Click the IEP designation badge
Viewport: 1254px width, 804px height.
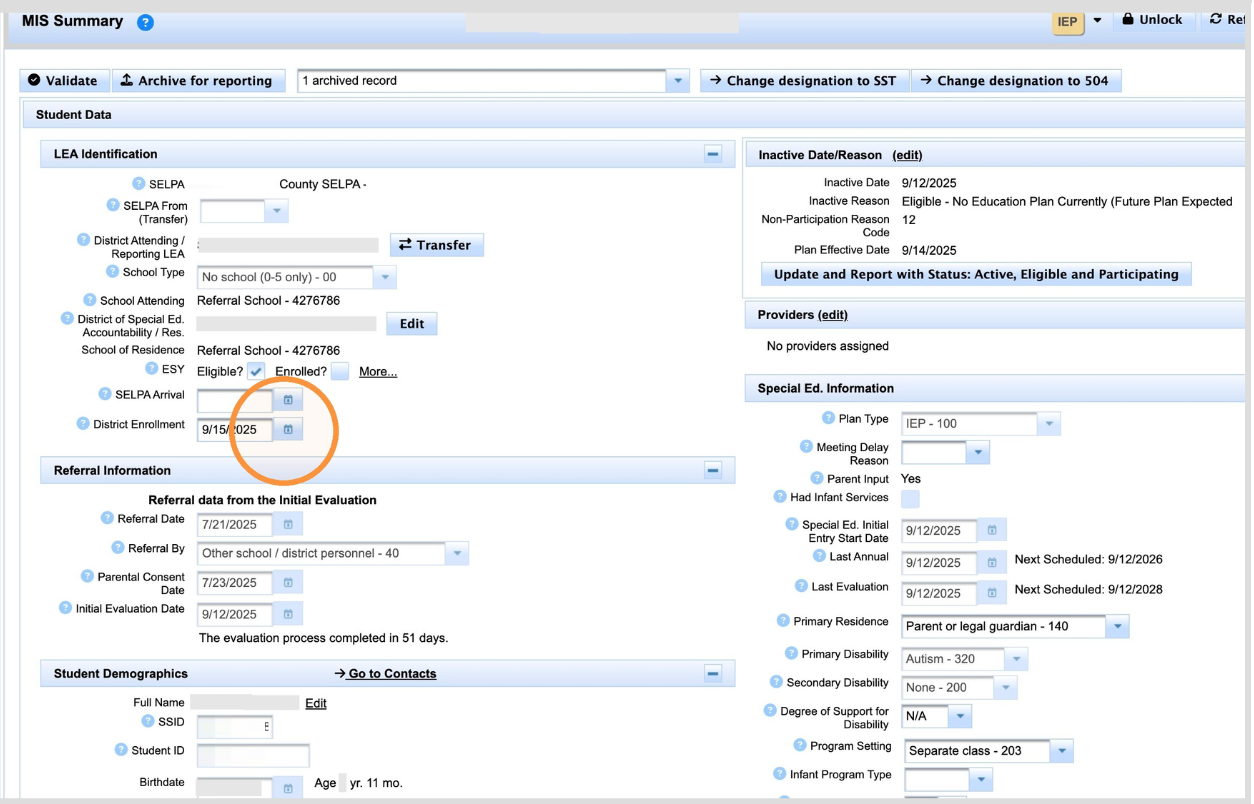1068,22
